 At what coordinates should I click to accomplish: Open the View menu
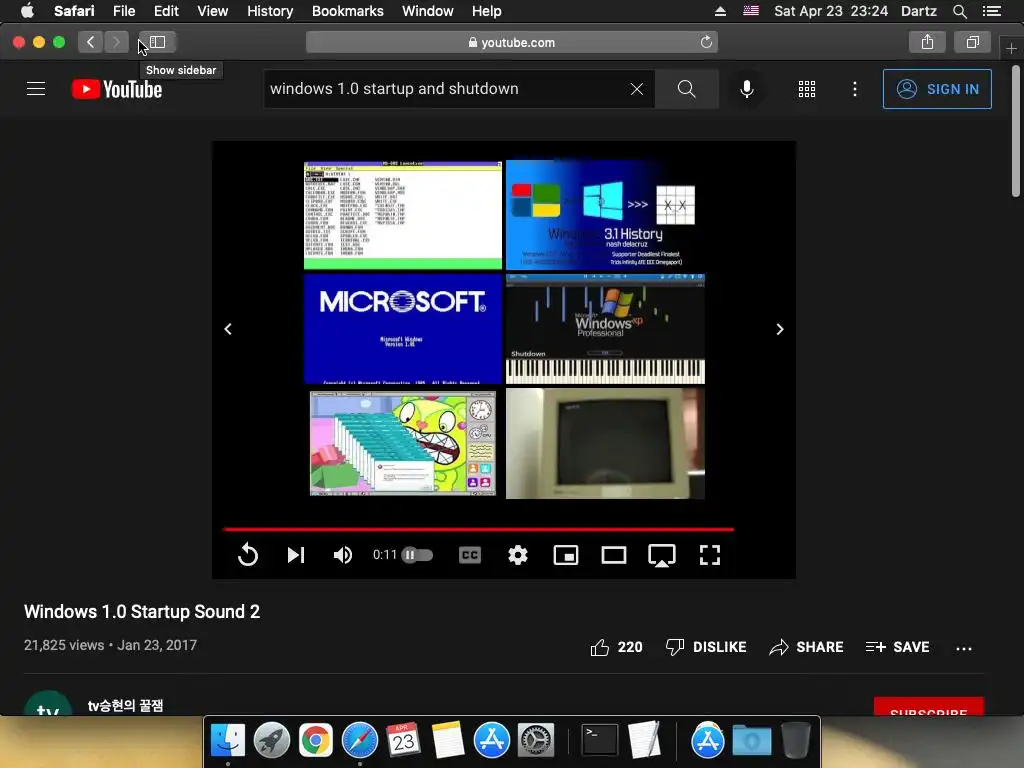point(212,11)
